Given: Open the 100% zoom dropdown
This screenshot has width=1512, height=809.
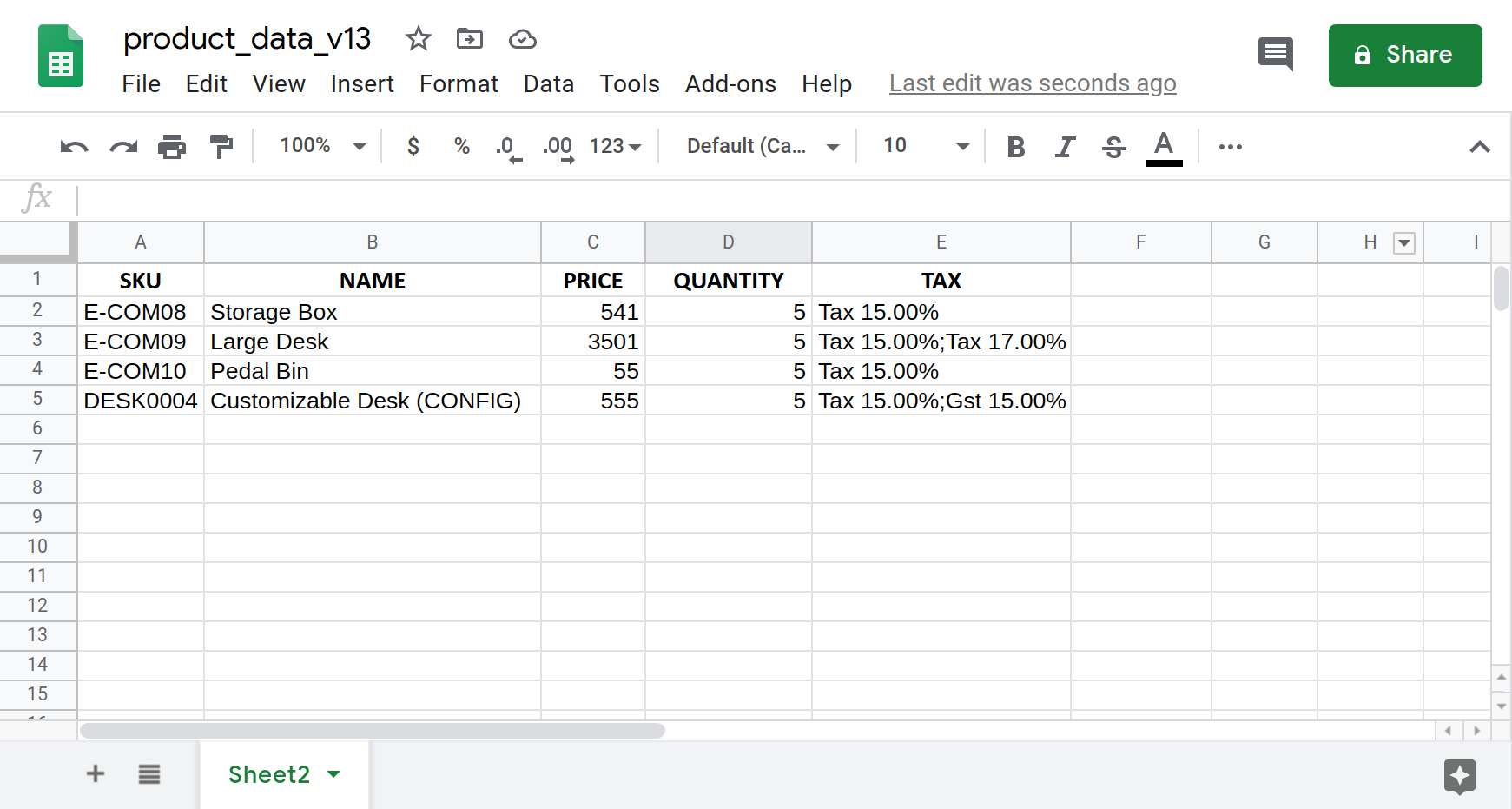Looking at the screenshot, I should (323, 146).
